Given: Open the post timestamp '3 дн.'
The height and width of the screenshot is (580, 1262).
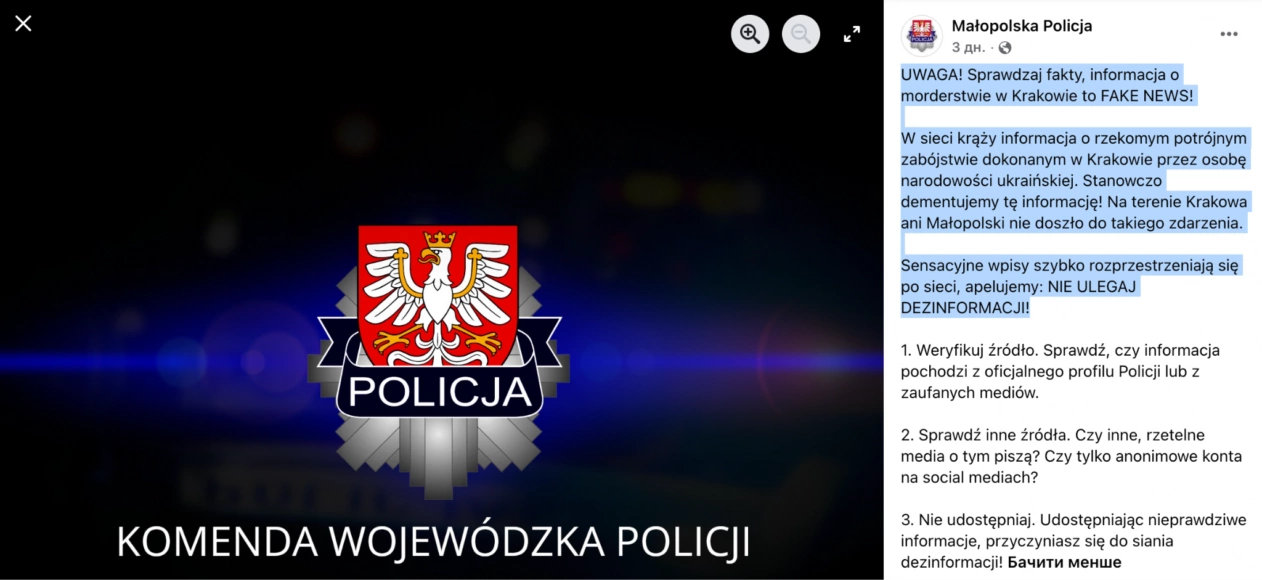Looking at the screenshot, I should (x=968, y=47).
